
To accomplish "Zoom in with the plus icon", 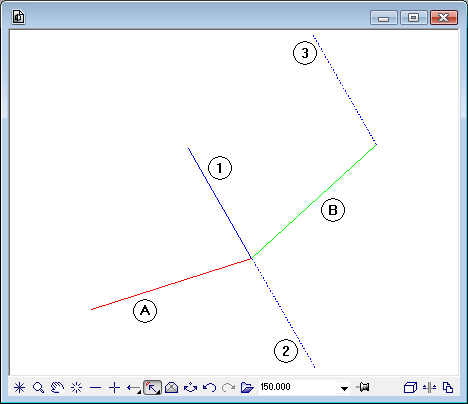I will coord(114,388).
